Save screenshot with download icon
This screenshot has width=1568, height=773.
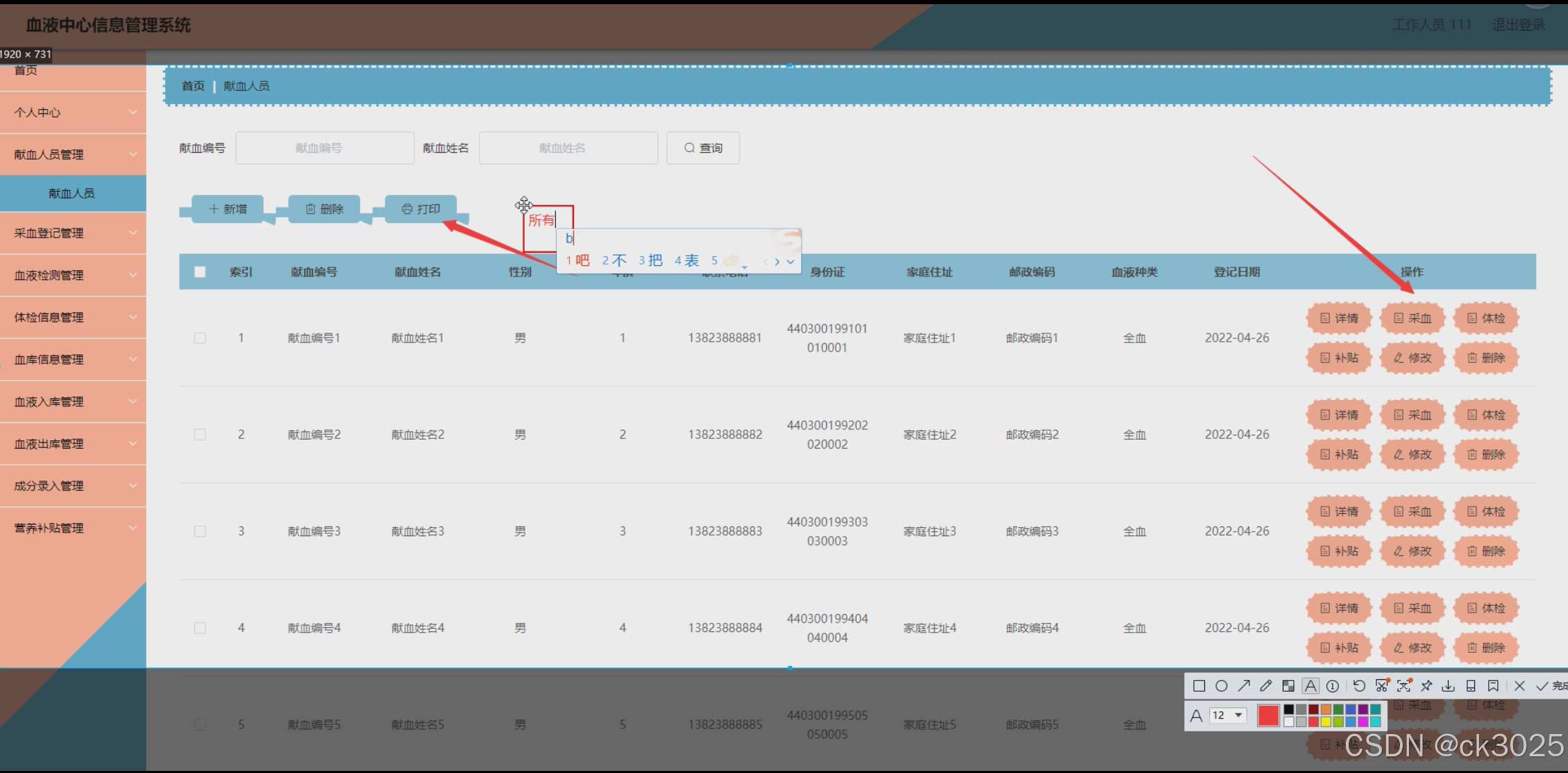[1449, 686]
